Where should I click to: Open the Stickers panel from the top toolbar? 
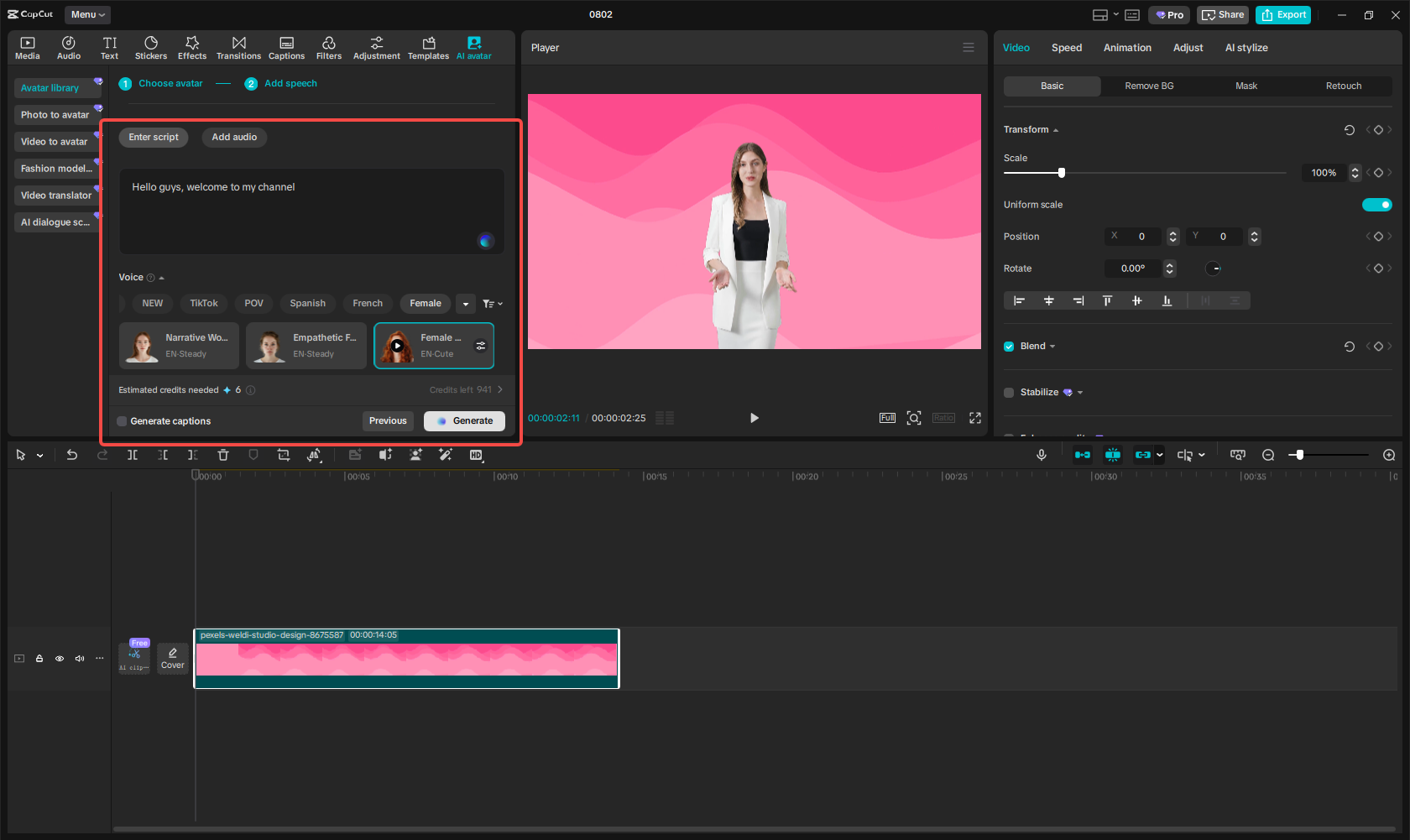[151, 46]
